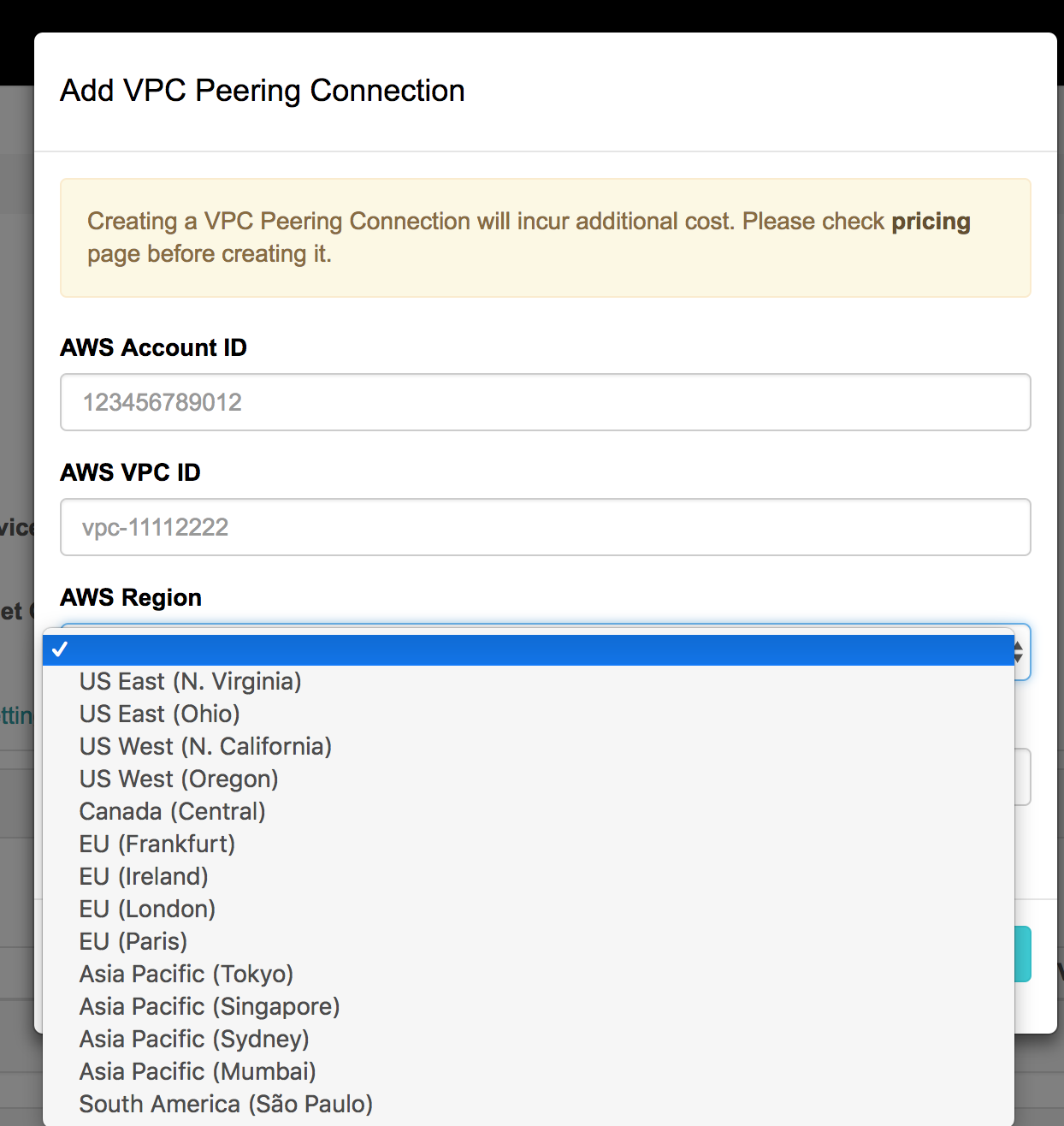Click the teal button behind dropdown
The image size is (1064, 1126).
[1022, 954]
